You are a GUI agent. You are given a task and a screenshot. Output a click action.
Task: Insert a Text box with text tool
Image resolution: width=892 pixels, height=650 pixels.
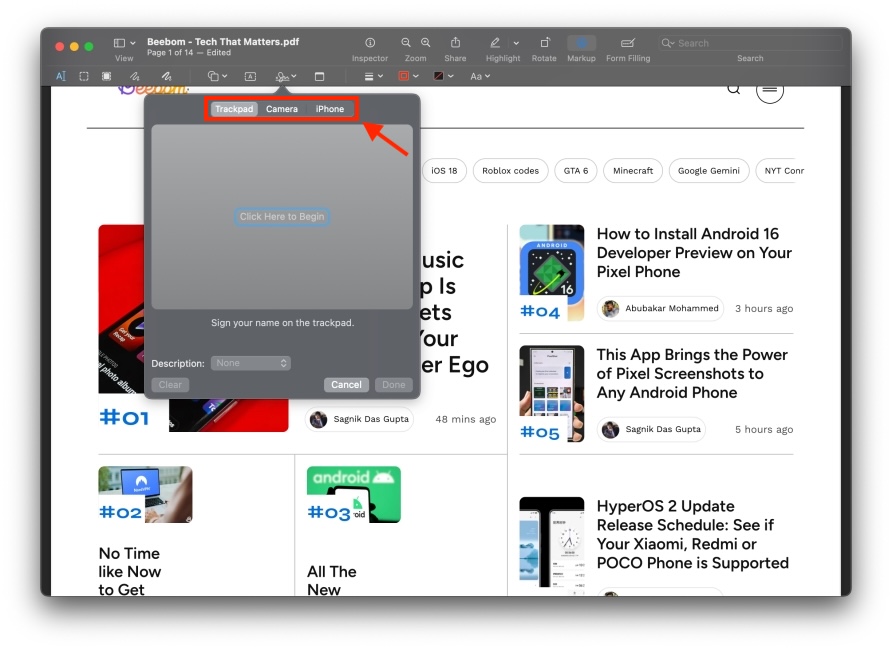coord(250,76)
